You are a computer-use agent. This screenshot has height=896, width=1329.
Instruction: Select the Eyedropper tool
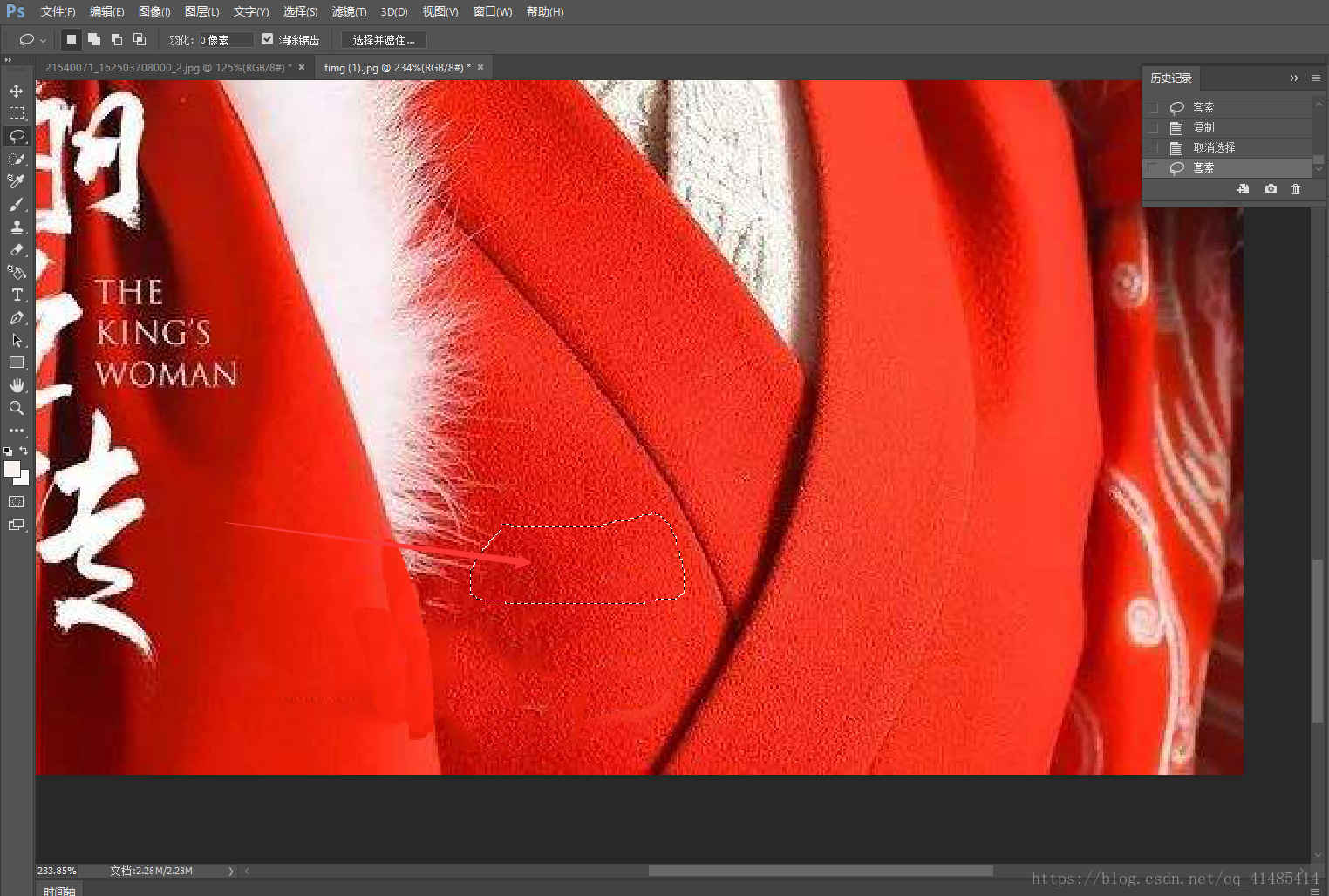[17, 181]
